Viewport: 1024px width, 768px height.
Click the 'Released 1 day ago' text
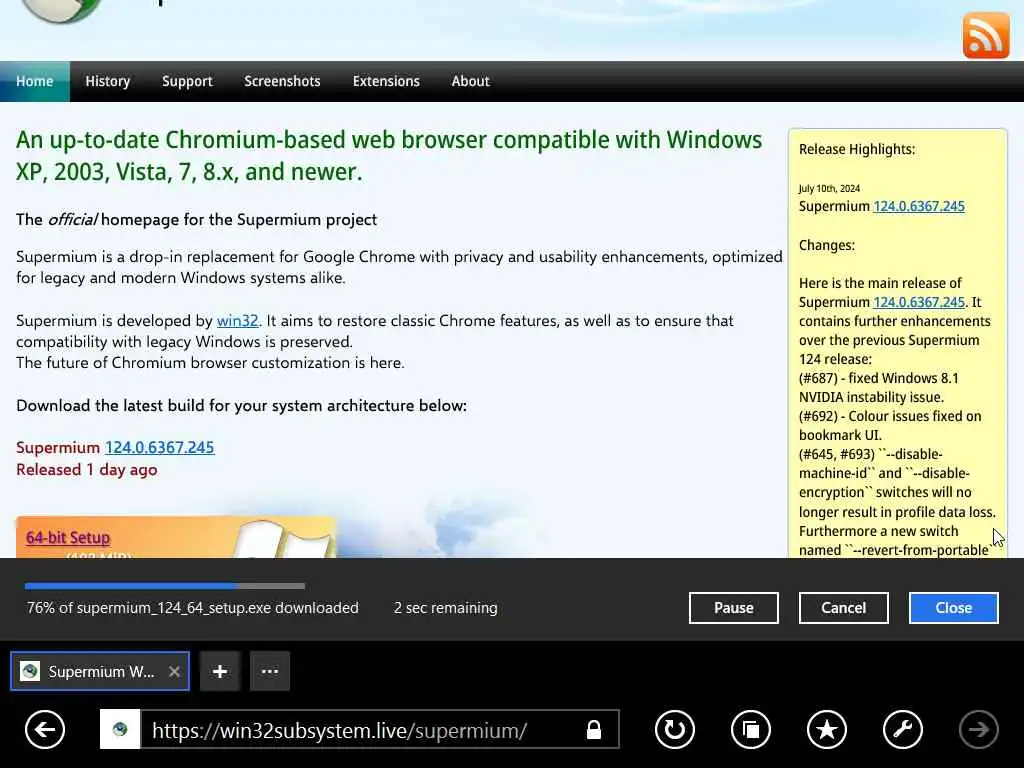[87, 470]
